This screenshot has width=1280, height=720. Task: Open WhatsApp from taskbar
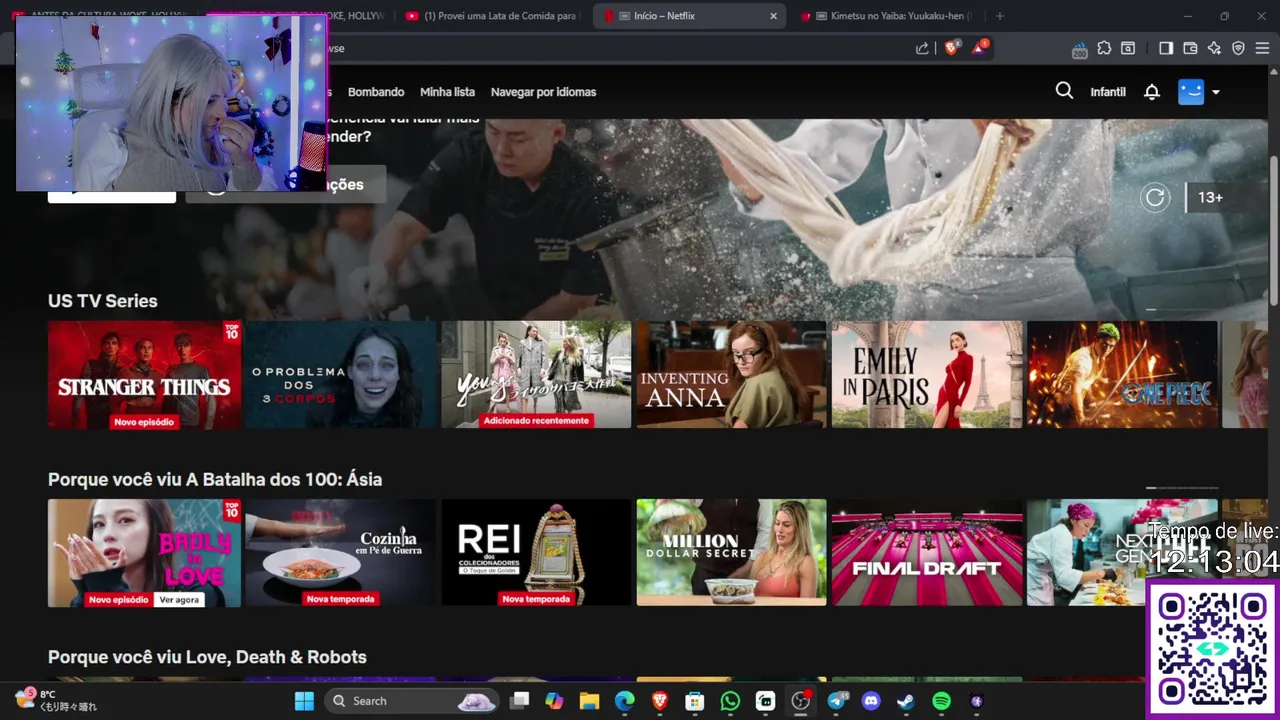730,701
